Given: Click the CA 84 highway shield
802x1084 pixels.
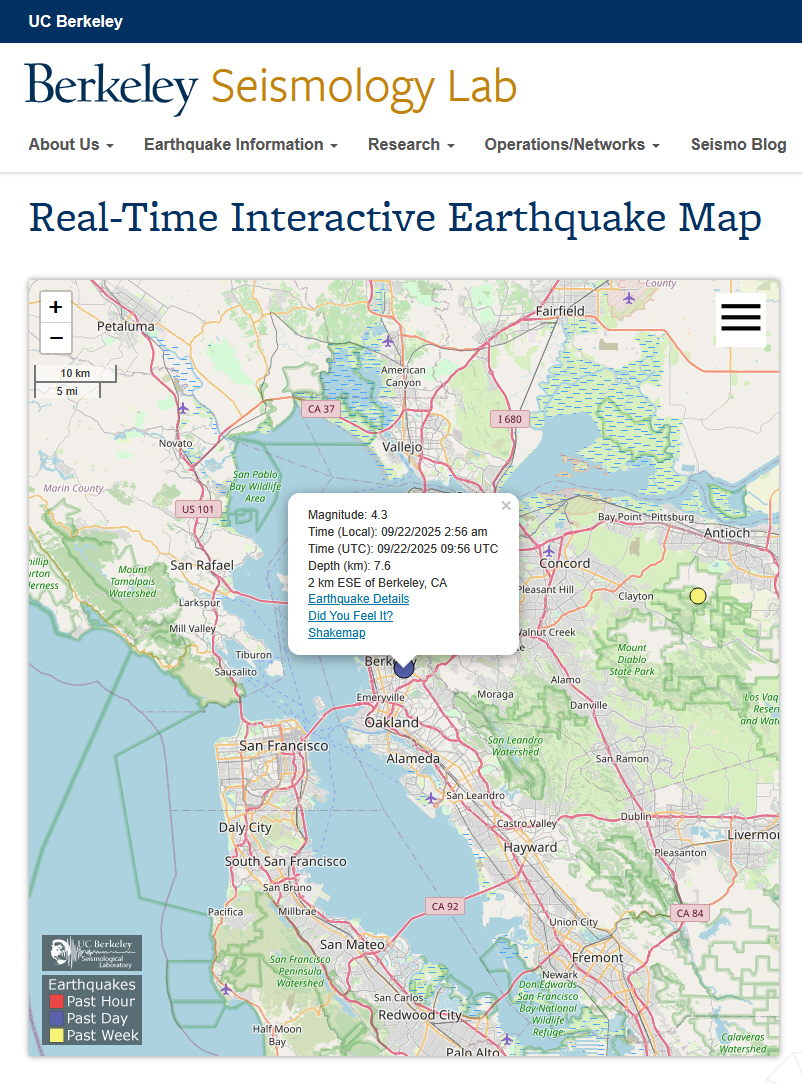Looking at the screenshot, I should coord(689,913).
